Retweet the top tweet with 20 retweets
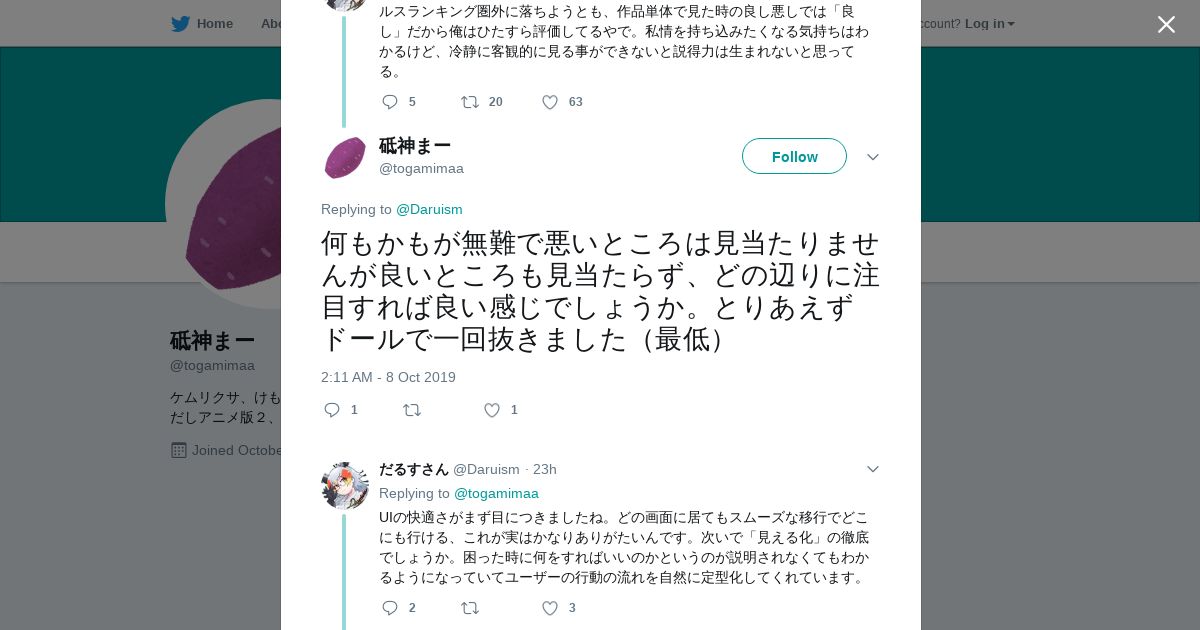 click(x=470, y=102)
